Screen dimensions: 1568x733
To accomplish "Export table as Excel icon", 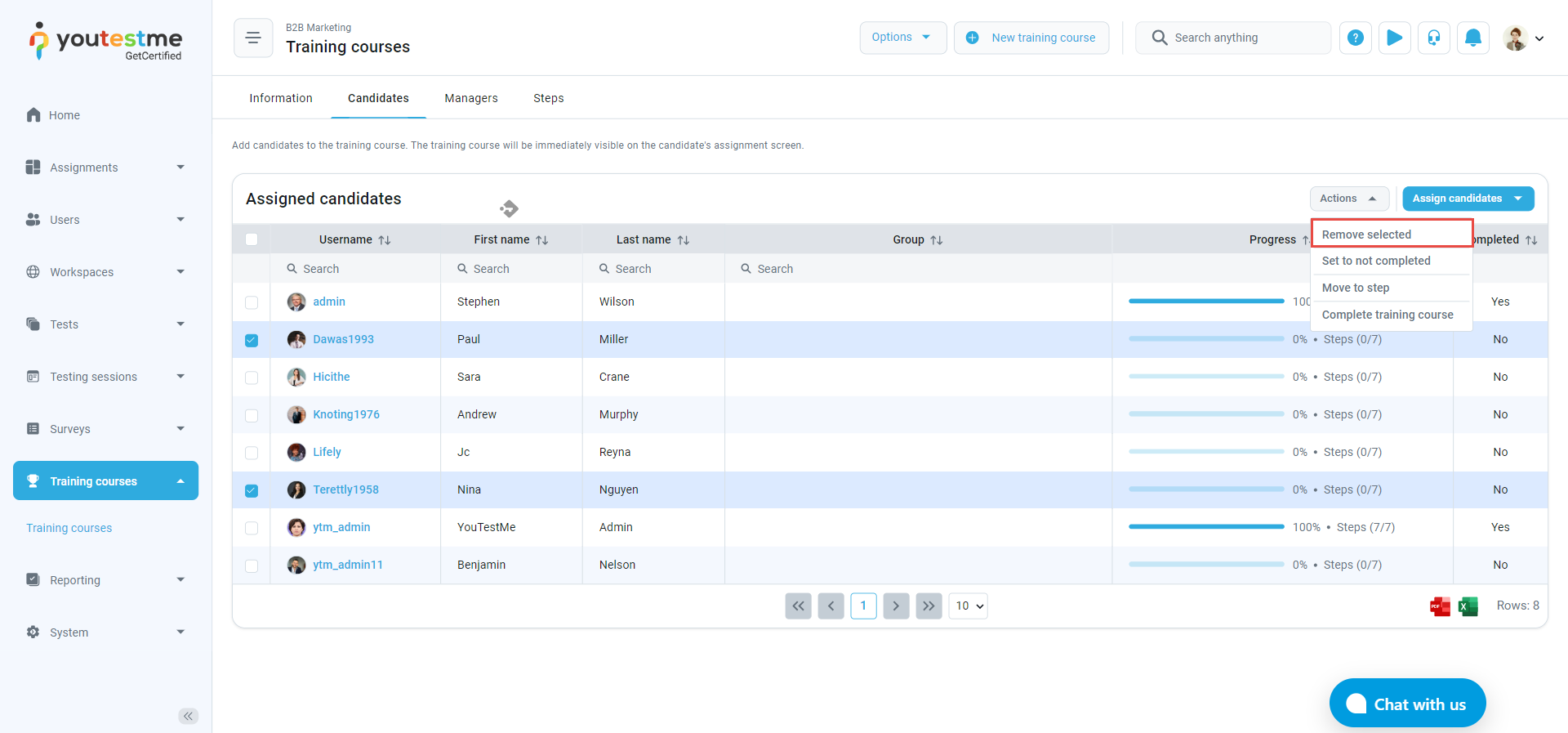I will coord(1468,606).
